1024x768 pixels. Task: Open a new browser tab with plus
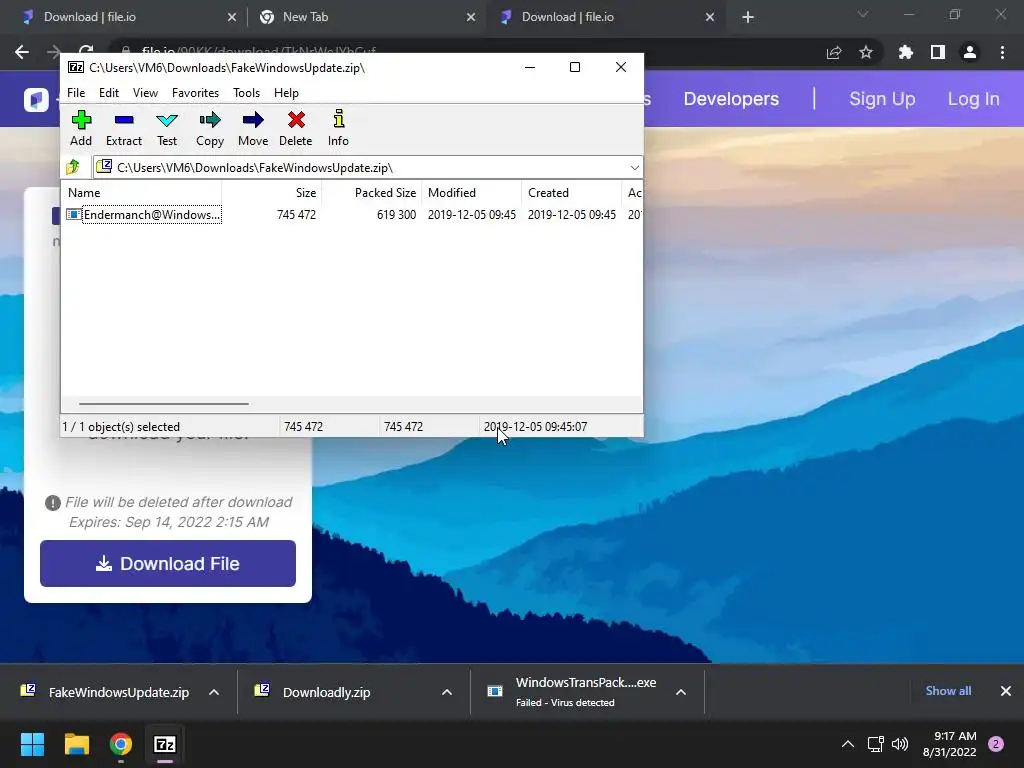(748, 18)
